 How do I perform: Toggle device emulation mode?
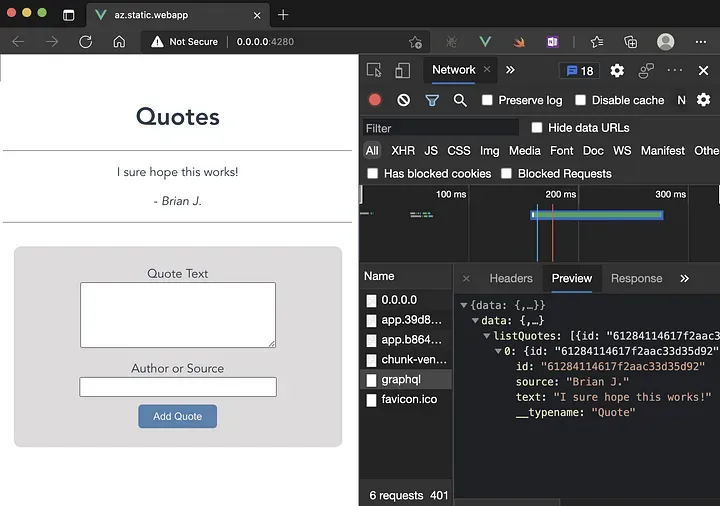point(402,70)
